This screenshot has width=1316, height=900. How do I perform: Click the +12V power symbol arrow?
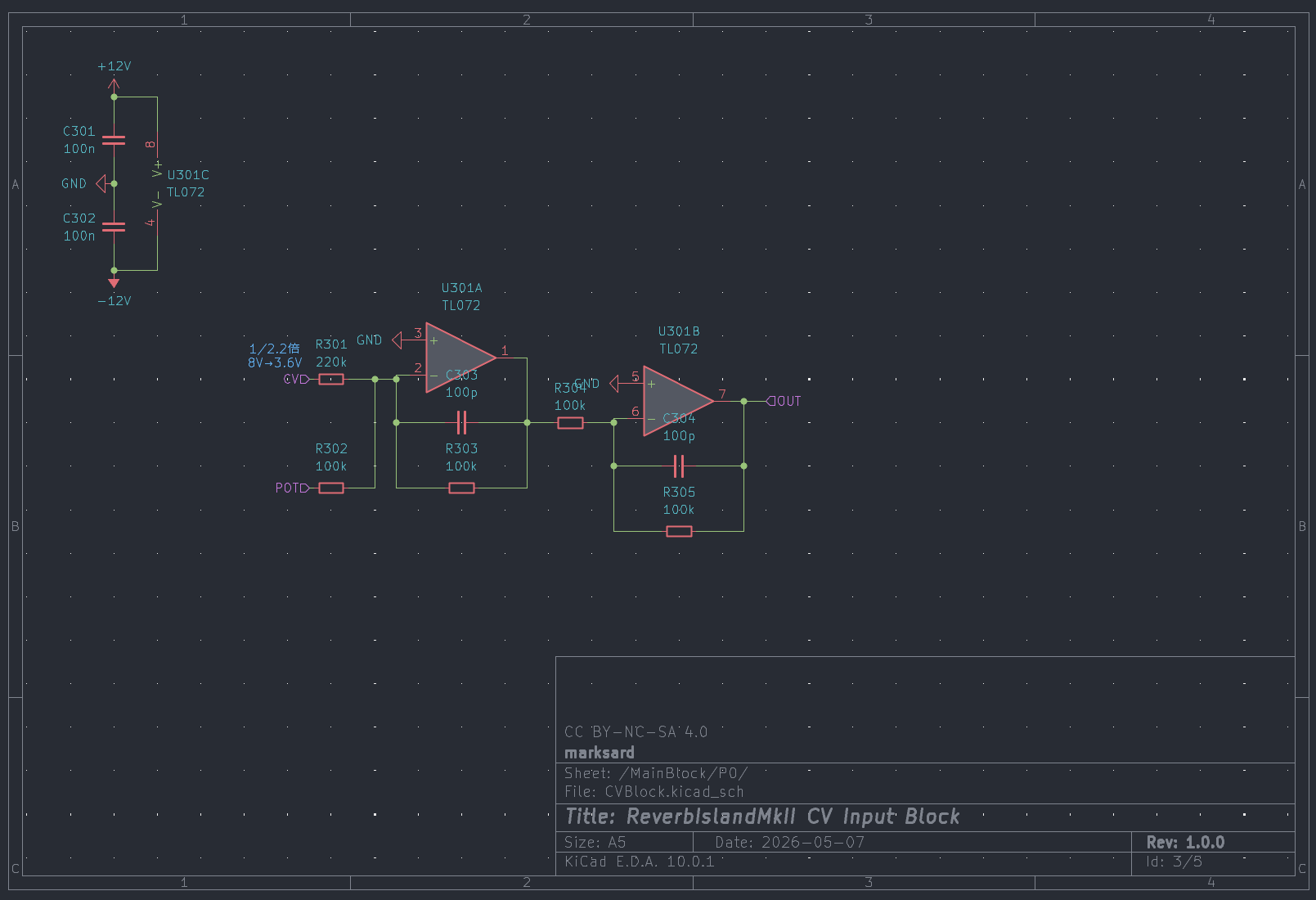coord(114,85)
